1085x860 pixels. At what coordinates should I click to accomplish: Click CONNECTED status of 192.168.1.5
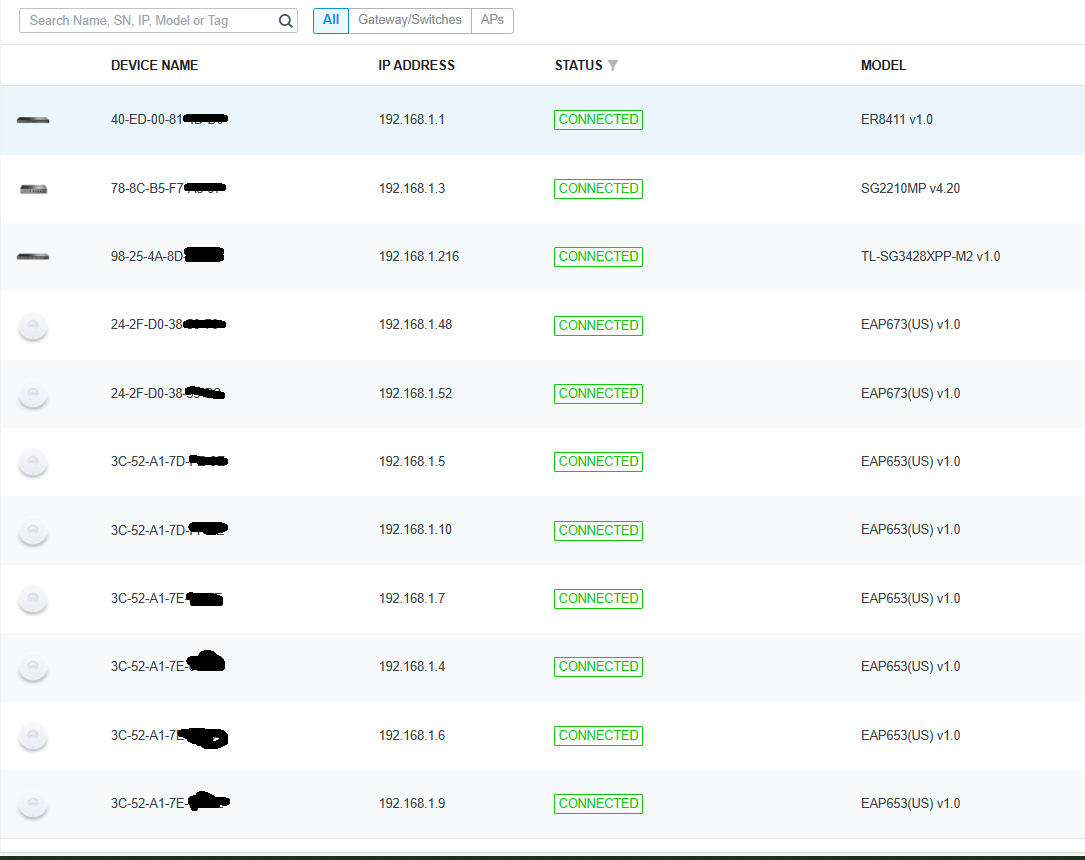click(x=598, y=461)
